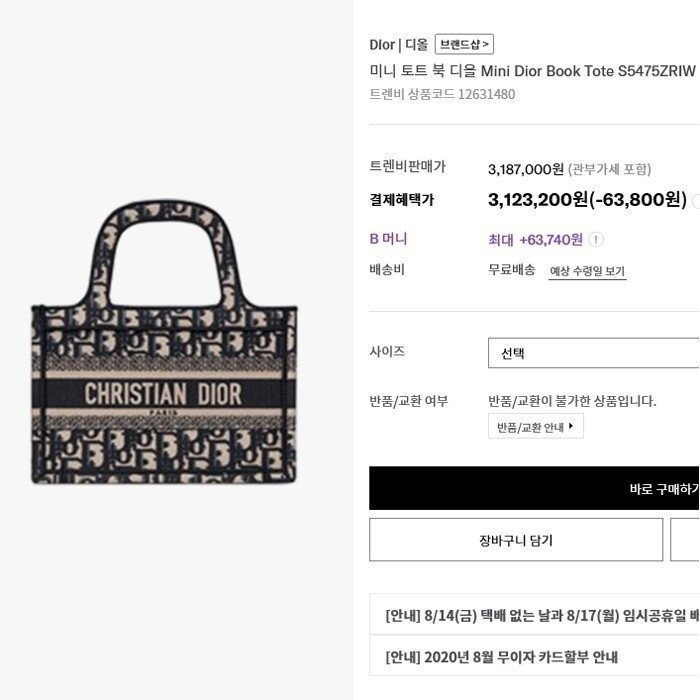Add to cart with 장바구니 담기
This screenshot has height=700, width=700.
coord(516,540)
